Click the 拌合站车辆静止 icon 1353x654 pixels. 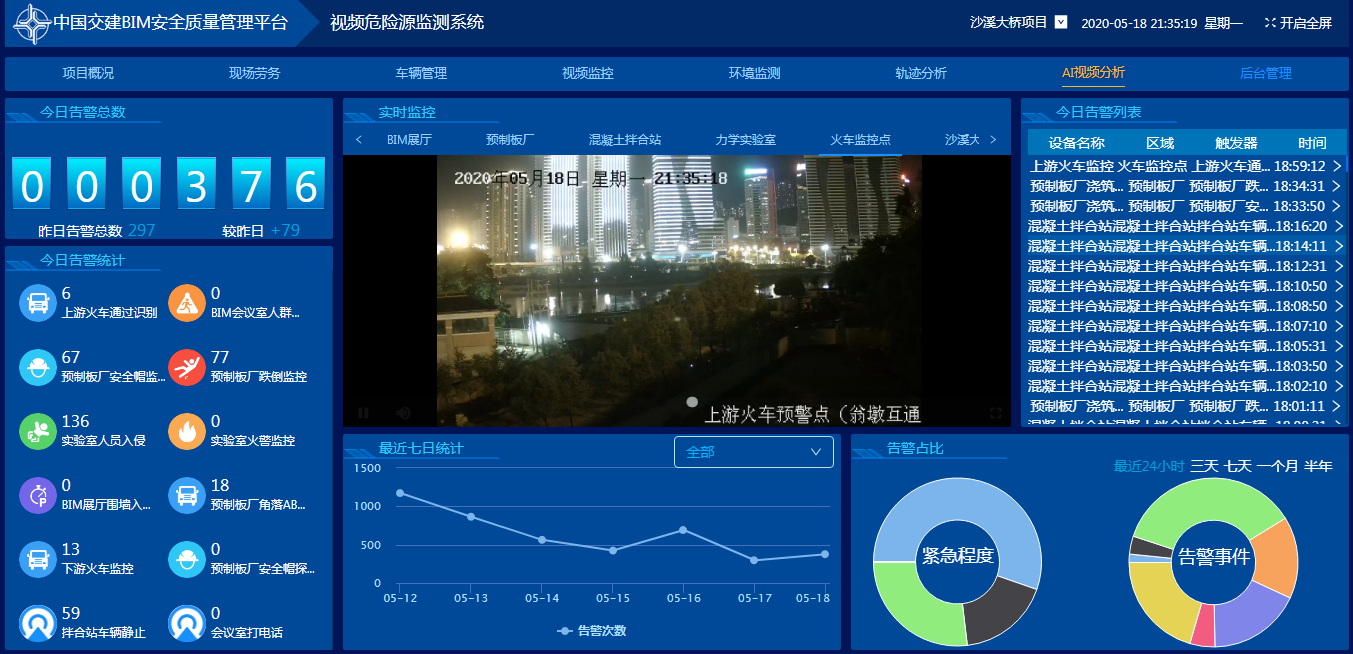(38, 623)
